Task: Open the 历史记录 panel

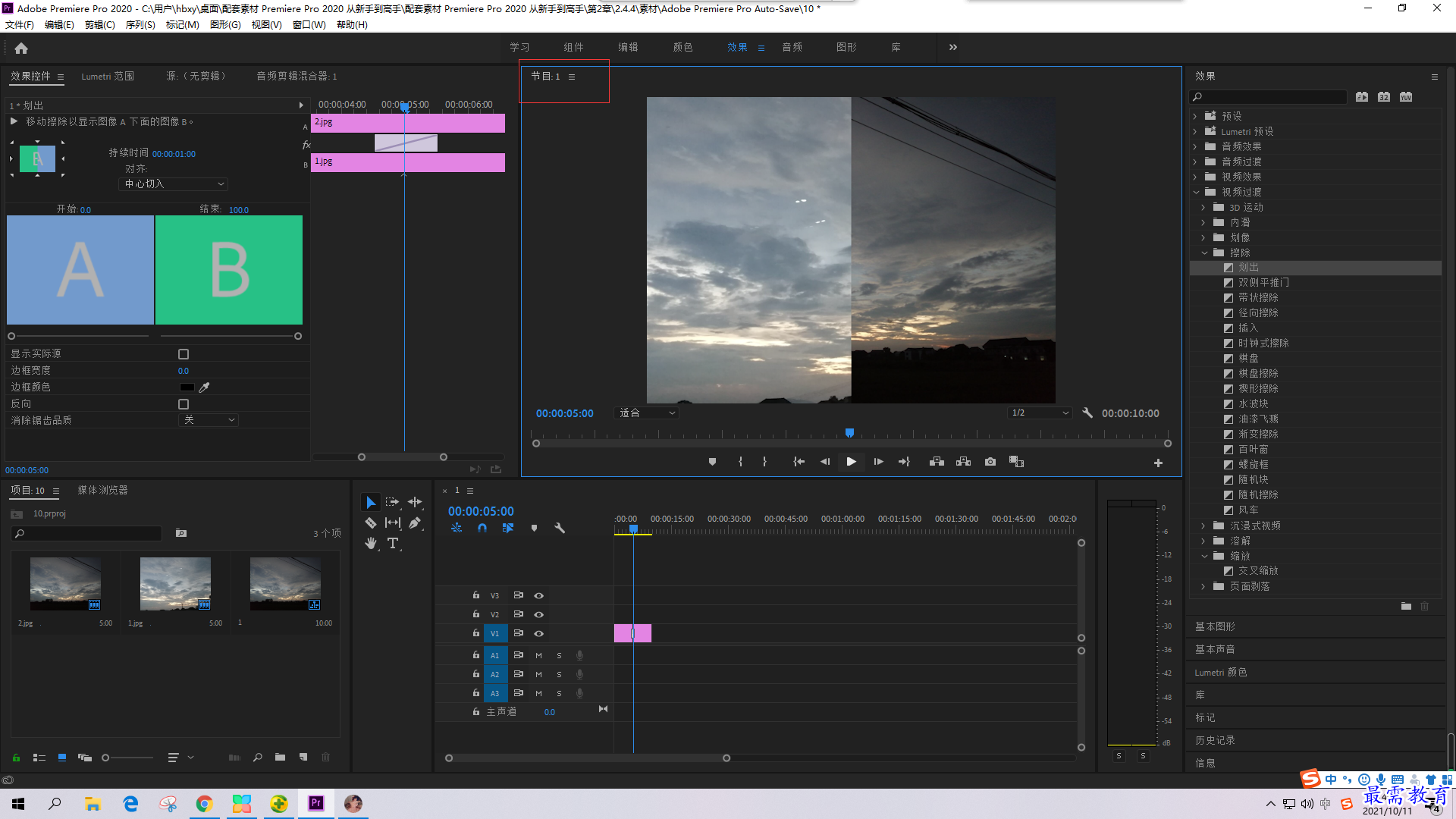Action: pyautogui.click(x=1215, y=740)
